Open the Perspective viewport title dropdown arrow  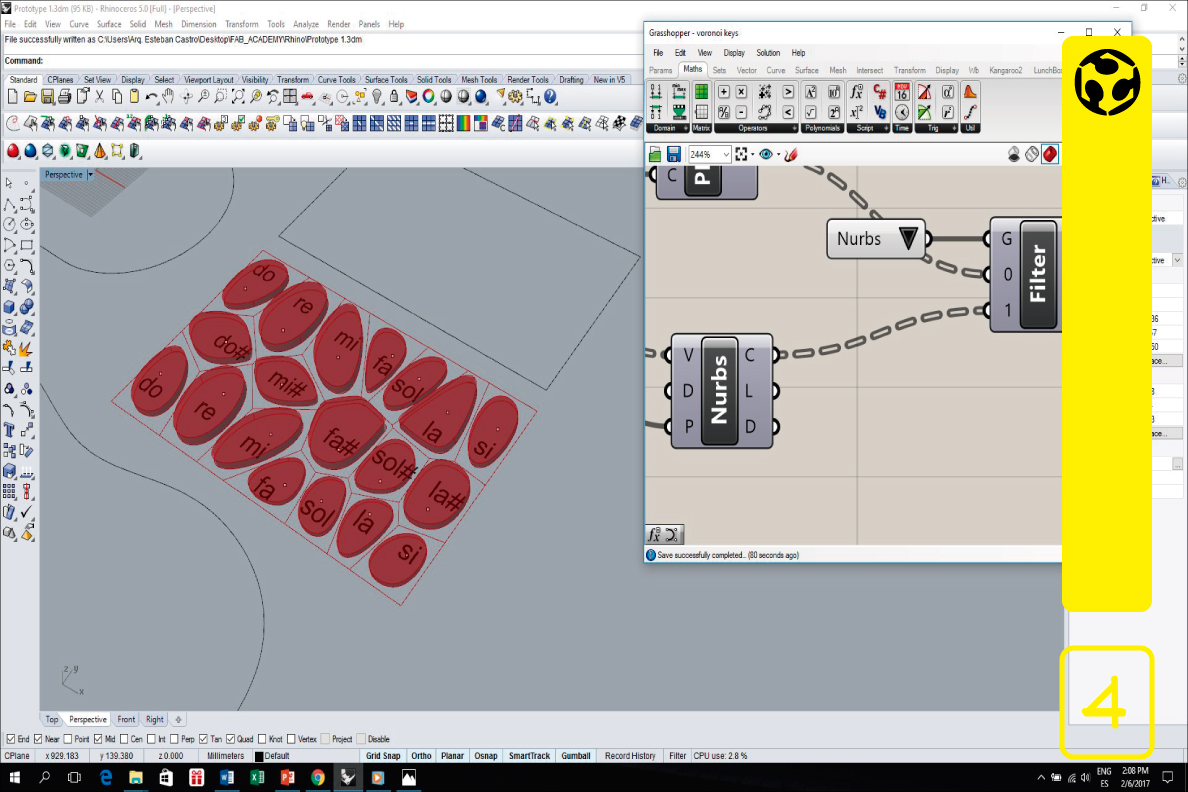[90, 174]
